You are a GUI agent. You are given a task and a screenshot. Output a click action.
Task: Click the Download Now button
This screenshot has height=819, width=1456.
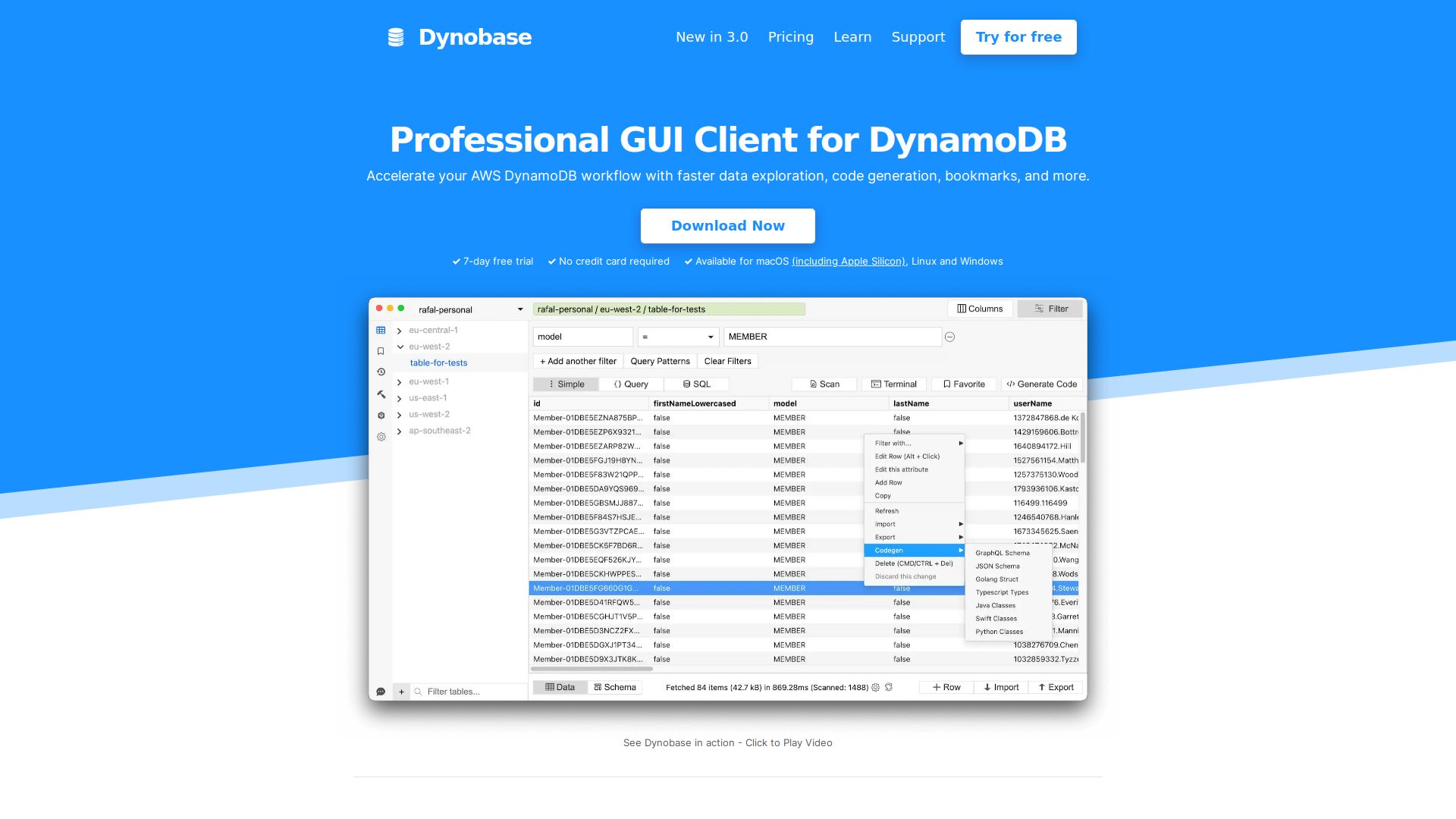point(728,226)
